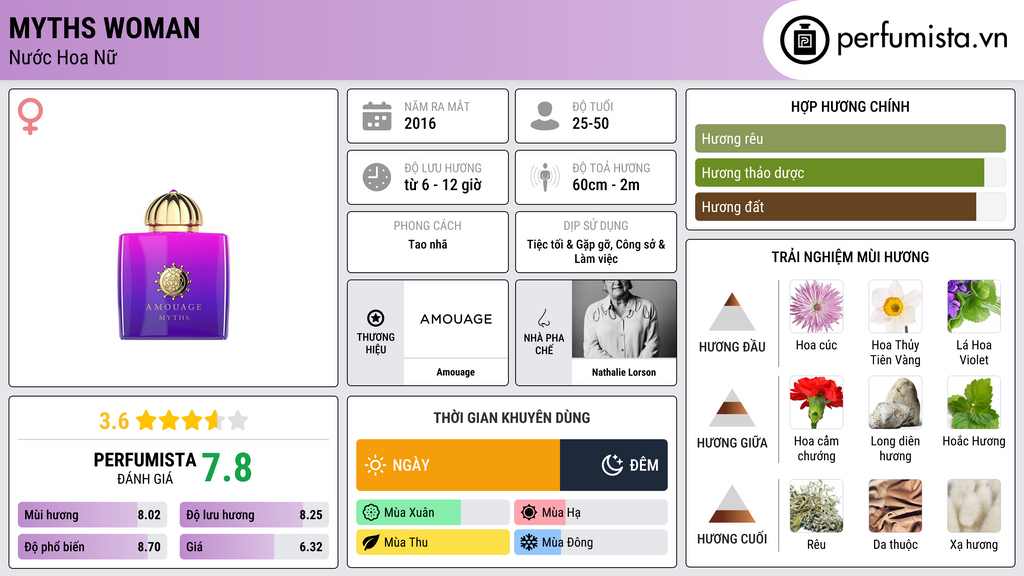Viewport: 1024px width, 576px height.
Task: Click the sun icon for Mùa Hạ
Action: (x=529, y=513)
